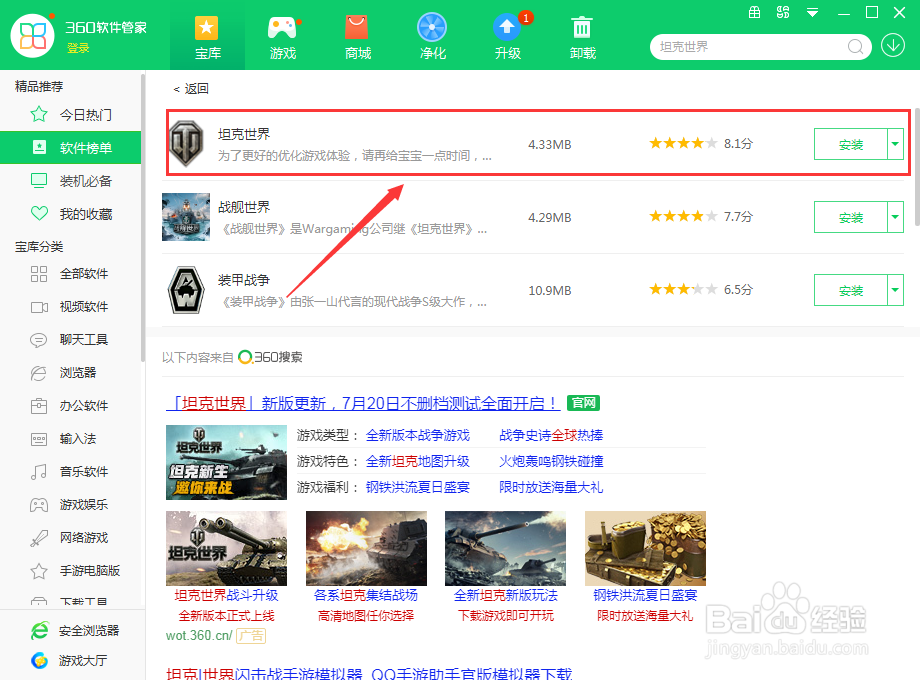The image size is (920, 680).
Task: Click the 坦克世界 app icon
Action: (x=187, y=144)
